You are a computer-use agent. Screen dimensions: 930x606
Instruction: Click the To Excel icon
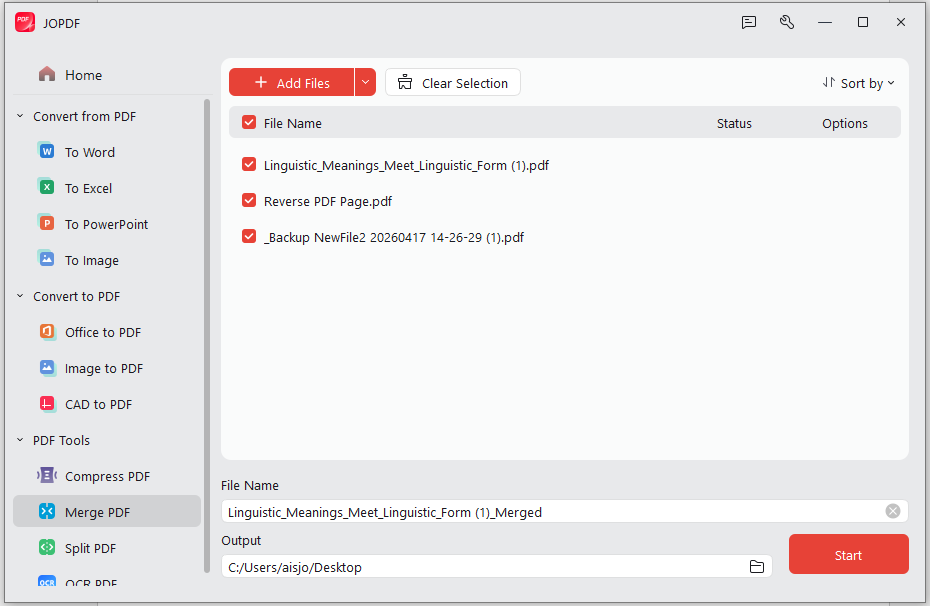47,187
